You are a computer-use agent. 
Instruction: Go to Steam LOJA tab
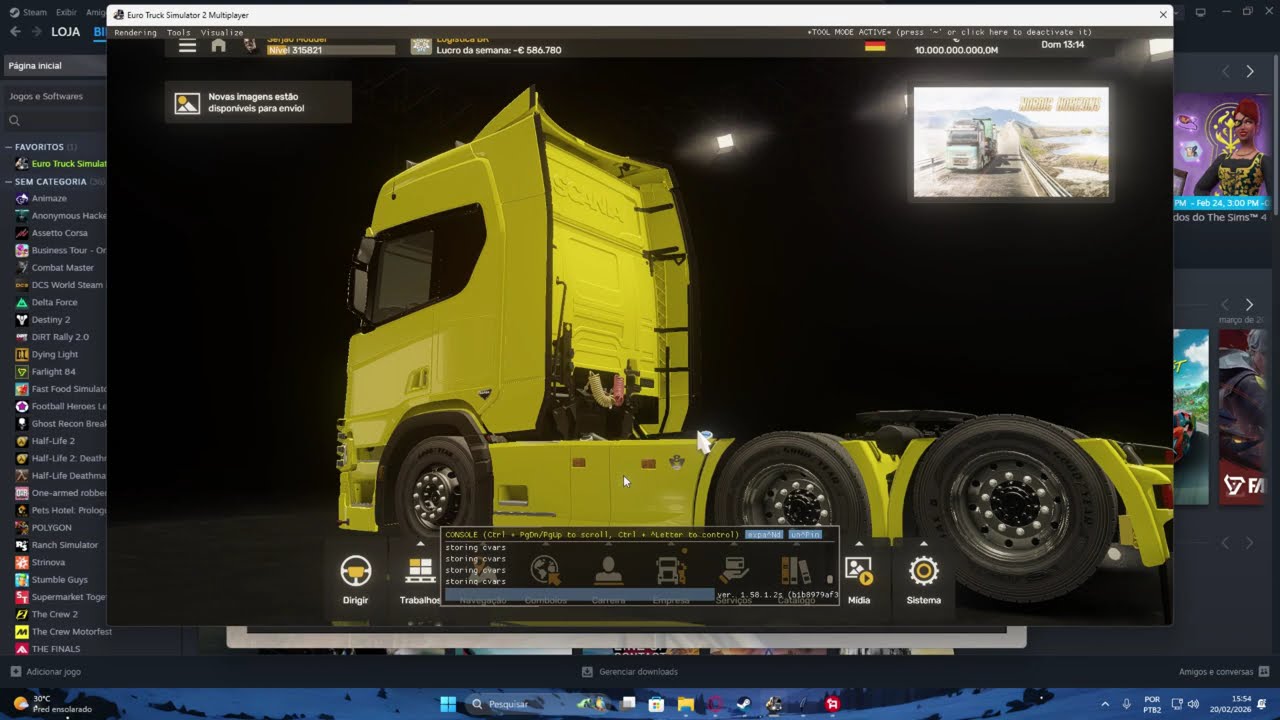[x=66, y=32]
